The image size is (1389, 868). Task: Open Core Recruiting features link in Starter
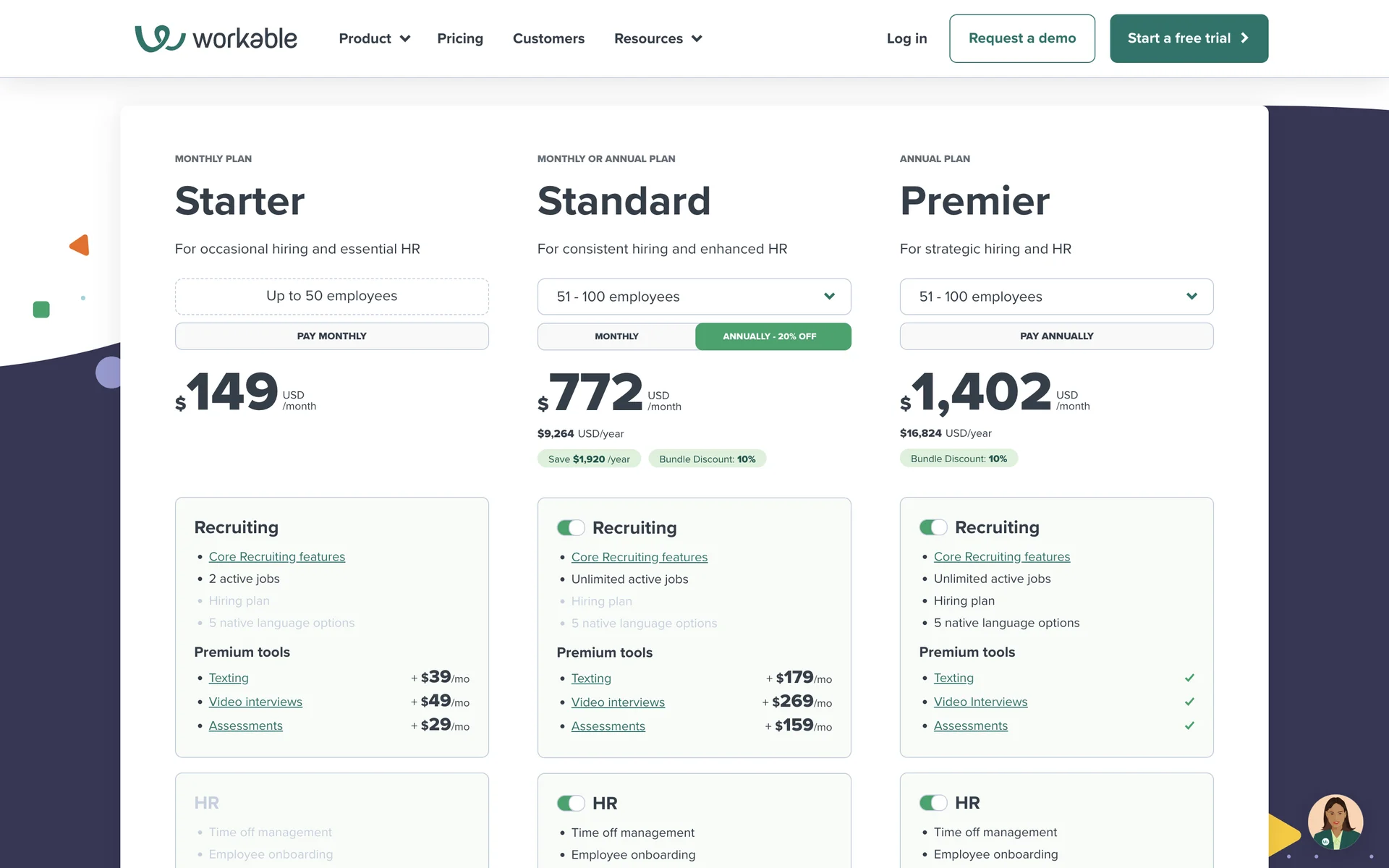point(276,556)
